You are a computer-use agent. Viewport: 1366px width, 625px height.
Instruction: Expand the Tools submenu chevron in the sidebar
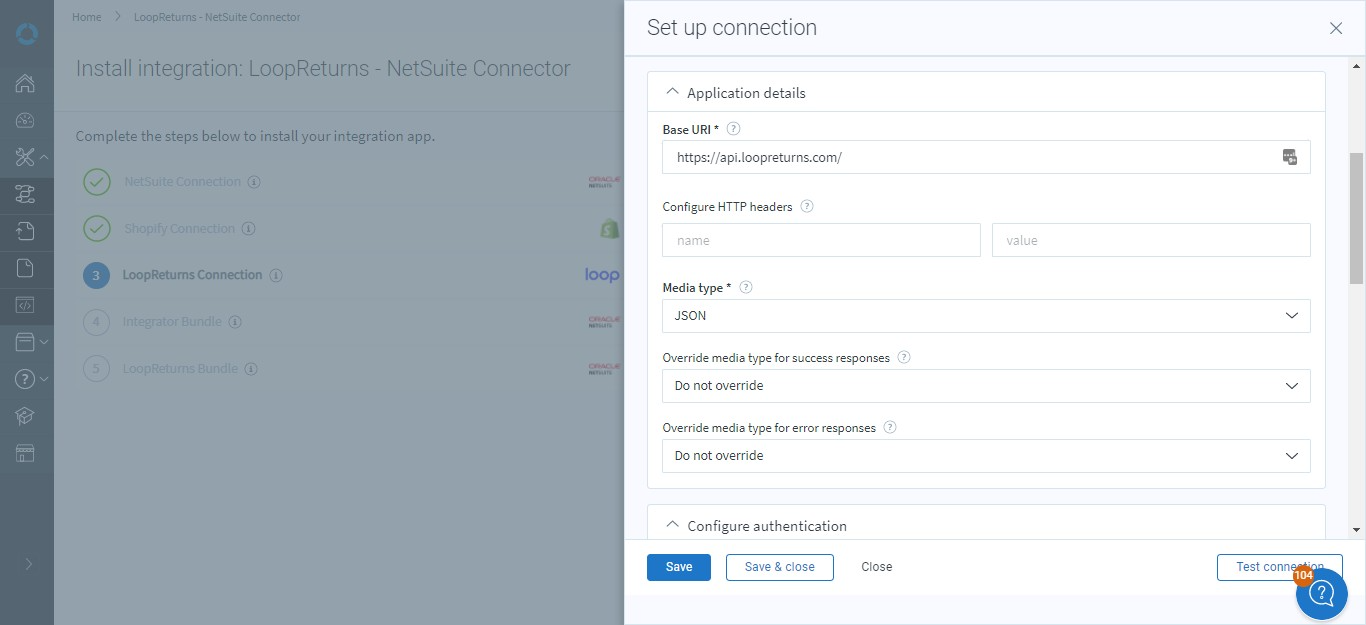tap(44, 157)
